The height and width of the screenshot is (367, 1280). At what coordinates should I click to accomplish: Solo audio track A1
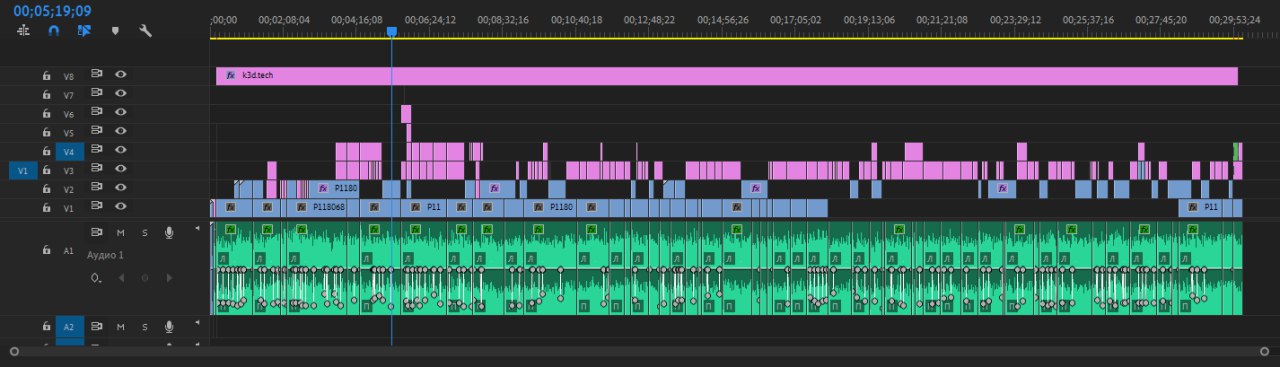[144, 232]
